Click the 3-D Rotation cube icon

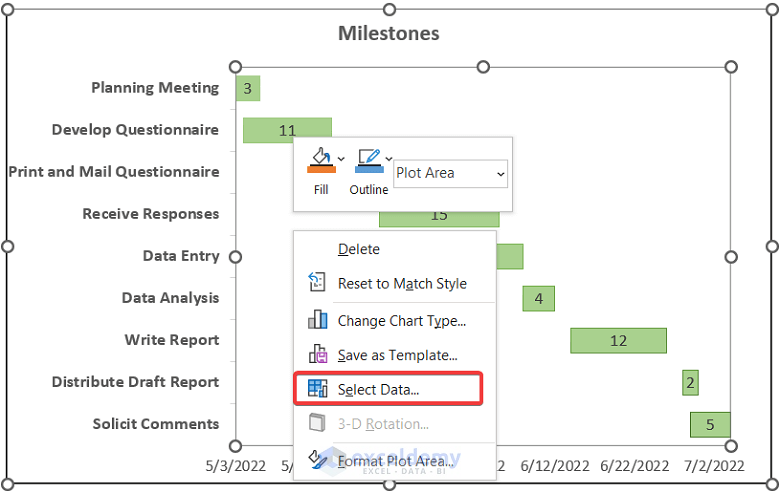pyautogui.click(x=317, y=424)
